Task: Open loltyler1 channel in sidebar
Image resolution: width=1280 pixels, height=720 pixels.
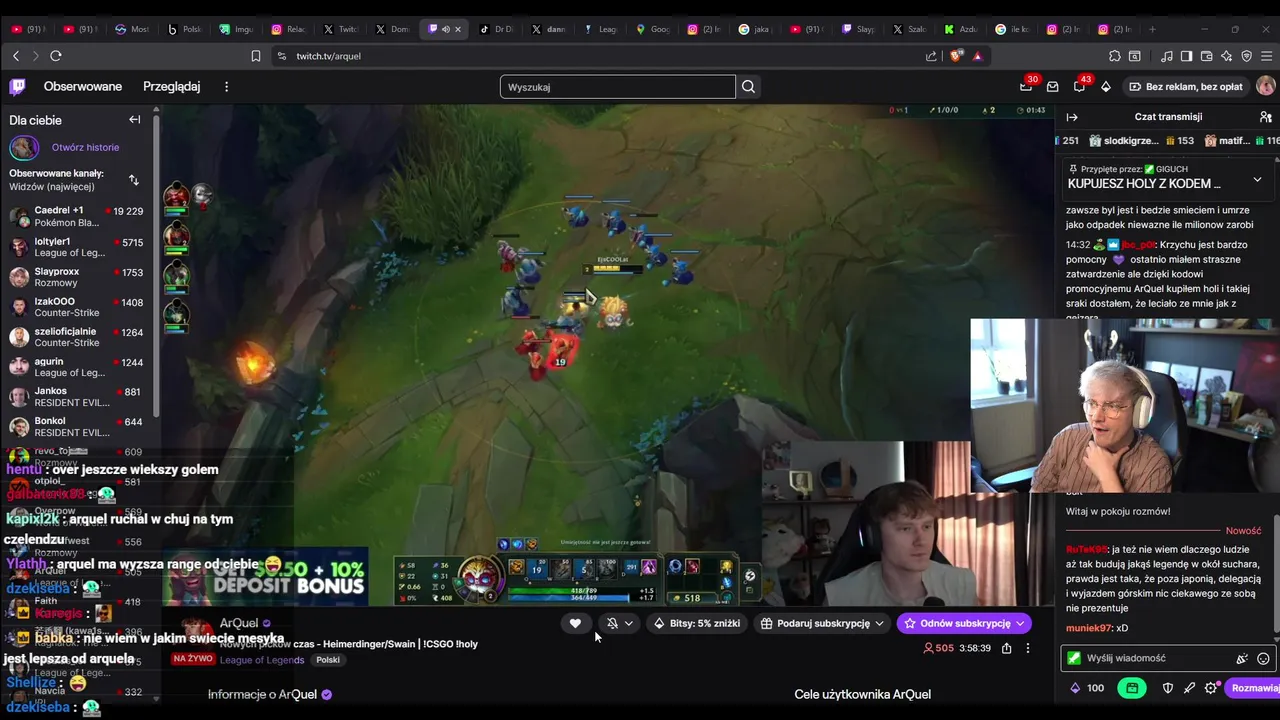Action: tap(77, 247)
